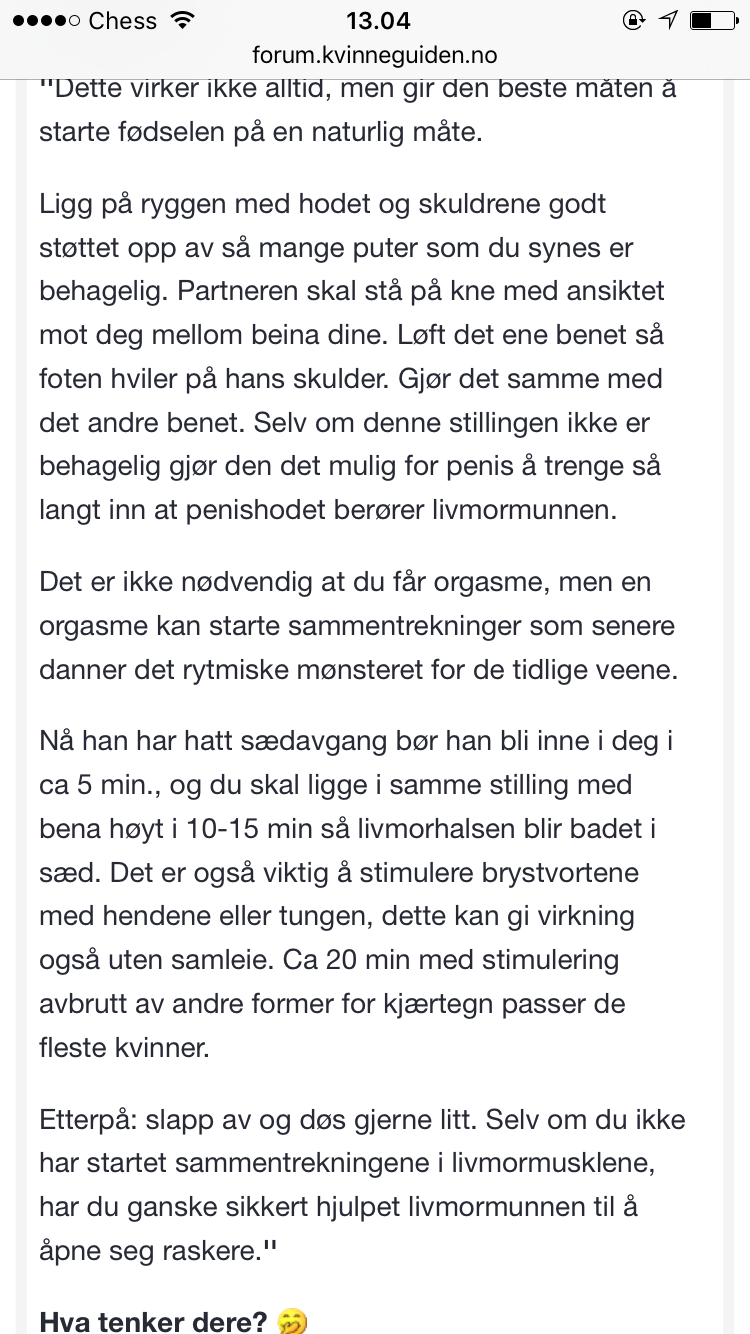Tap the opening quote line 'Dette virker ikke alltid'
750x1334 pixels.
click(x=358, y=87)
